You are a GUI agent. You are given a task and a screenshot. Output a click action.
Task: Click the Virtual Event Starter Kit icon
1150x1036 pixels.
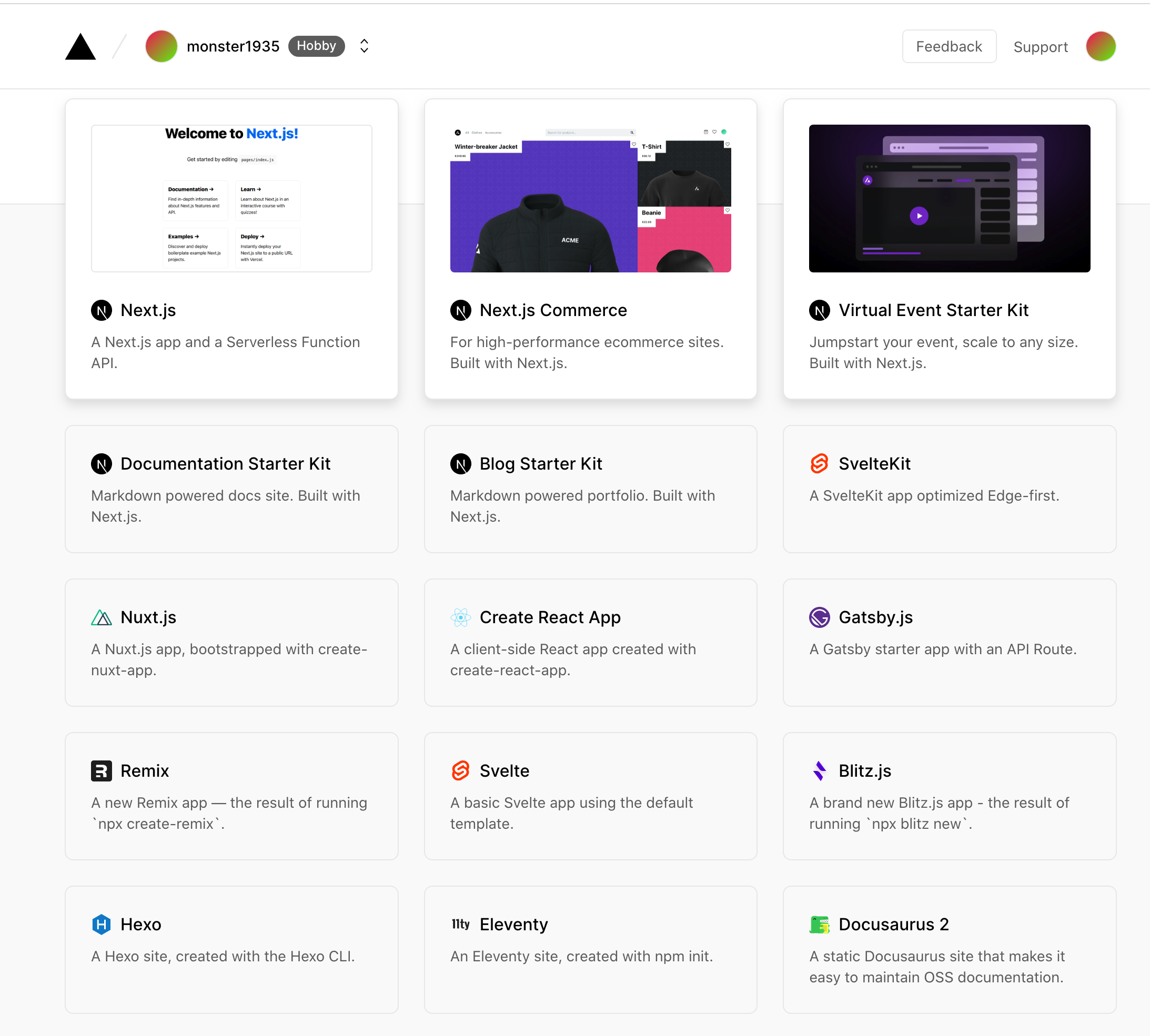[x=820, y=310]
